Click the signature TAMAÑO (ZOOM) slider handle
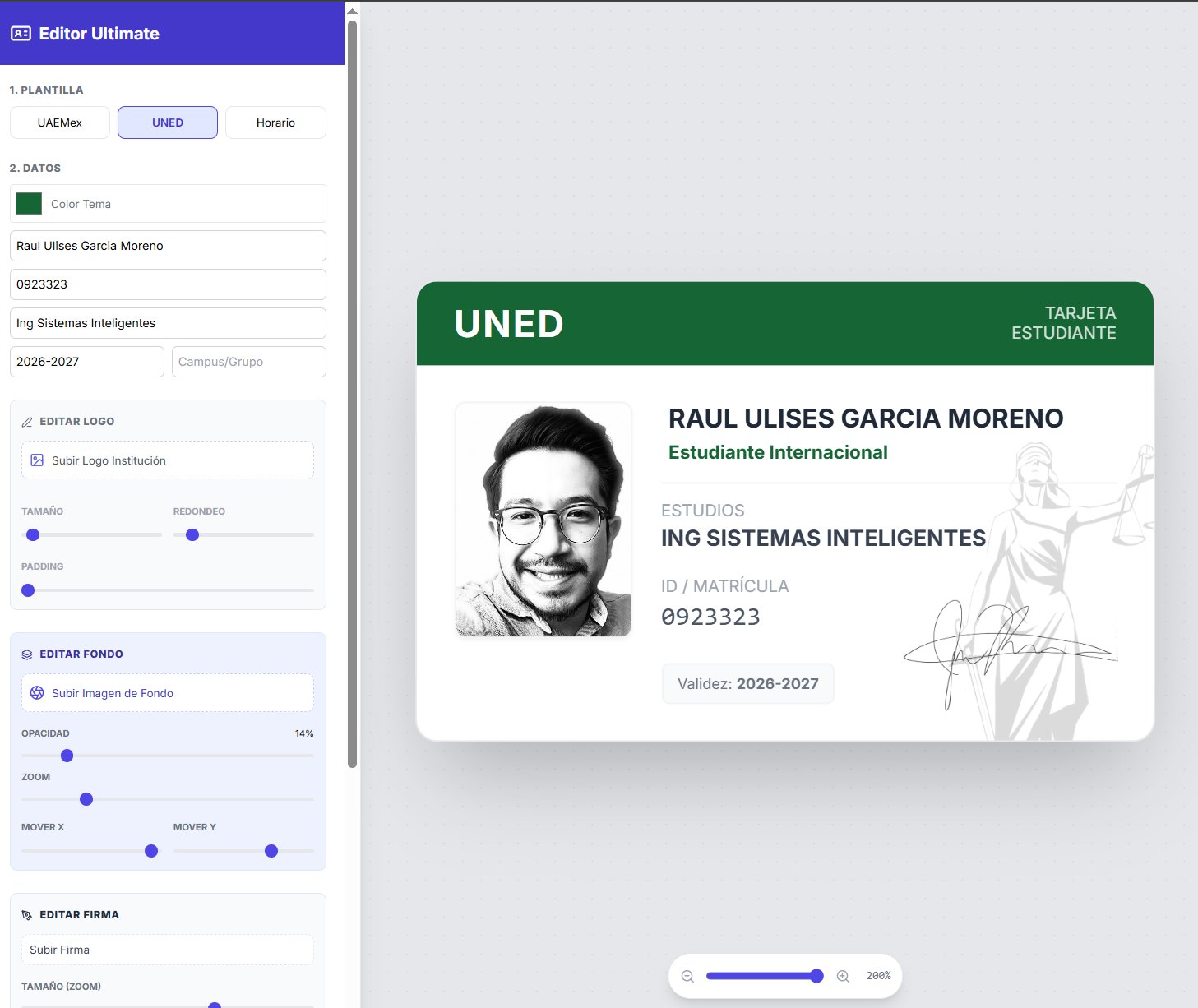Screen dimensions: 1198x1008 [215, 1005]
